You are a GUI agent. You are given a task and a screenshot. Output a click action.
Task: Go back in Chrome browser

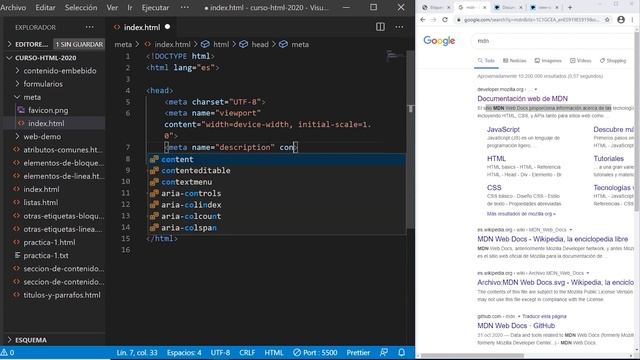pos(422,20)
